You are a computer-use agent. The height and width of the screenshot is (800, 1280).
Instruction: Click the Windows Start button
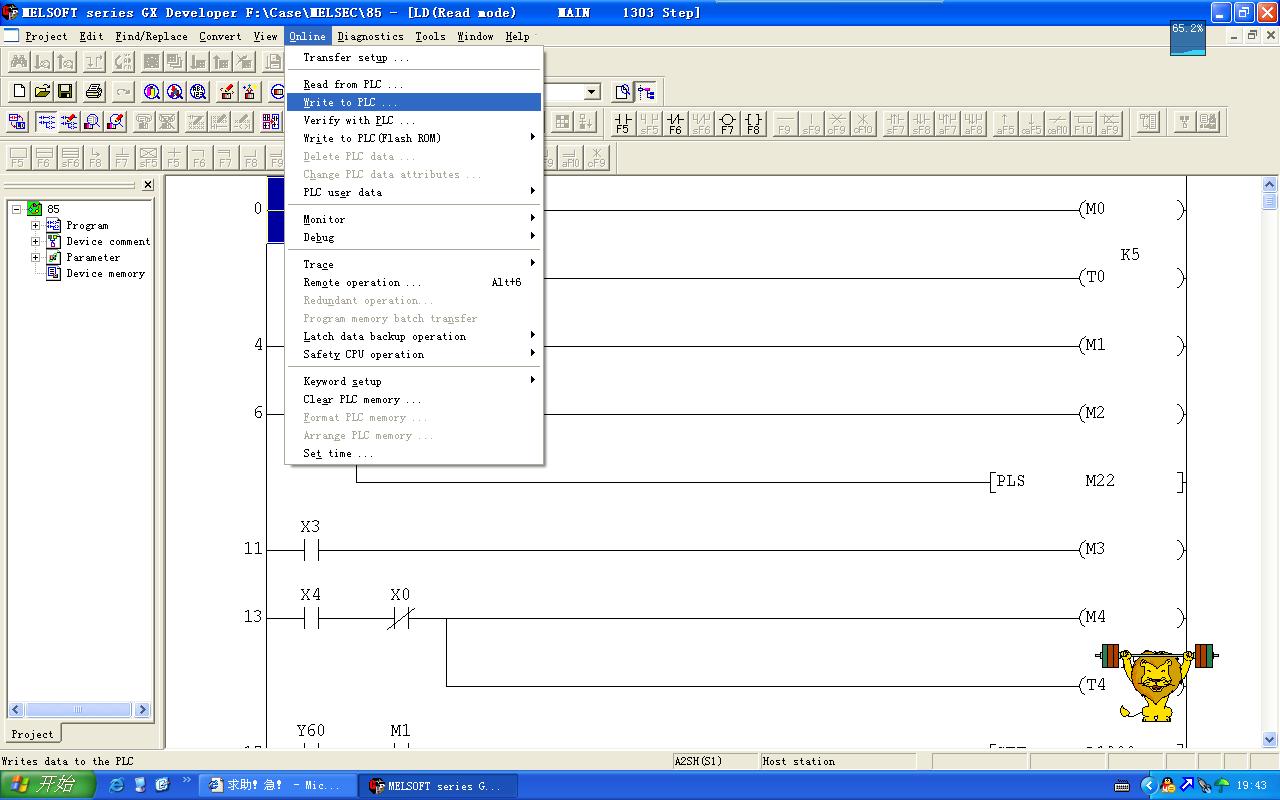[x=46, y=785]
